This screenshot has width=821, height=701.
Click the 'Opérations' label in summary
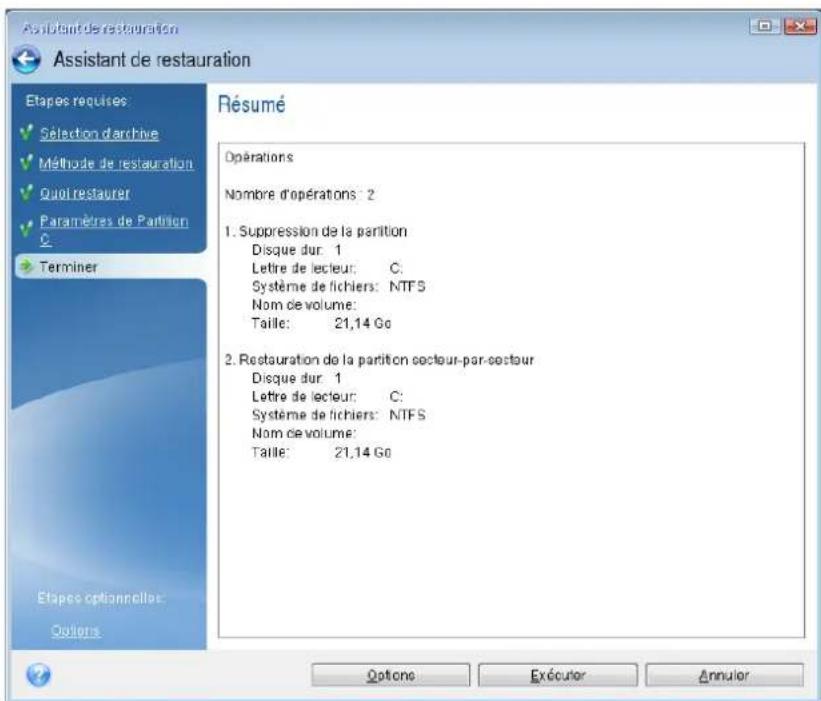(259, 157)
